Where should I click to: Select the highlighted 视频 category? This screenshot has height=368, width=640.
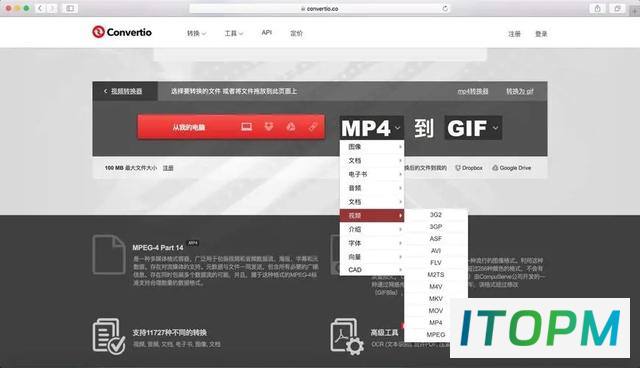click(372, 215)
